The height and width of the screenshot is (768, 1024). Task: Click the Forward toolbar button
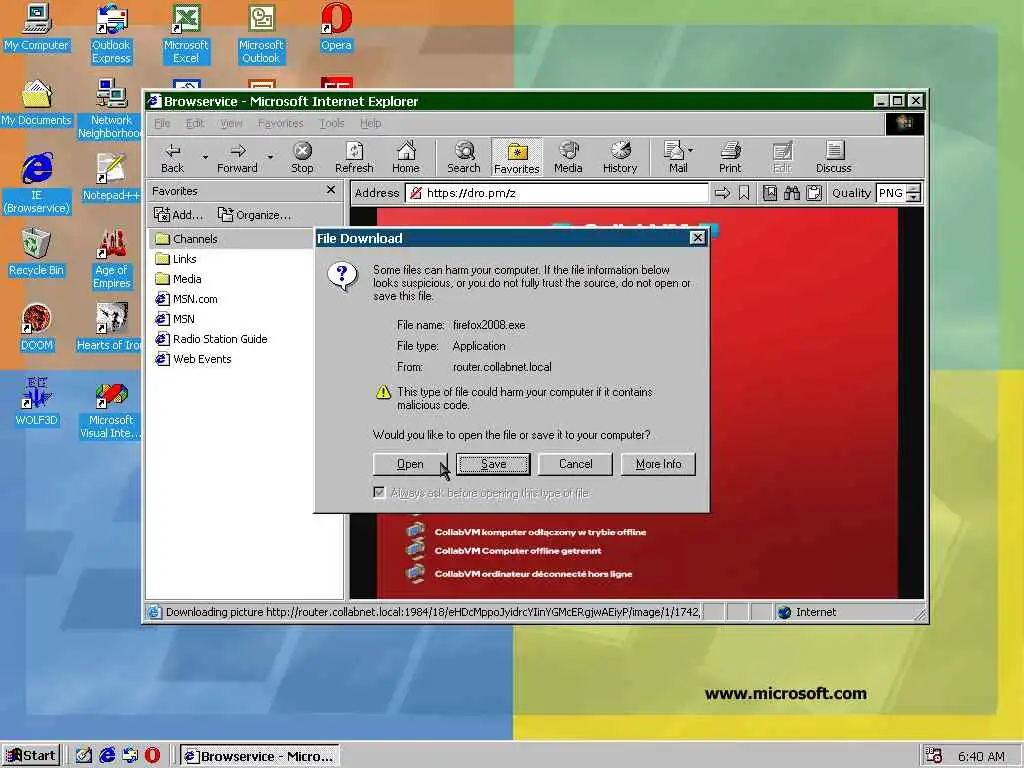(237, 158)
